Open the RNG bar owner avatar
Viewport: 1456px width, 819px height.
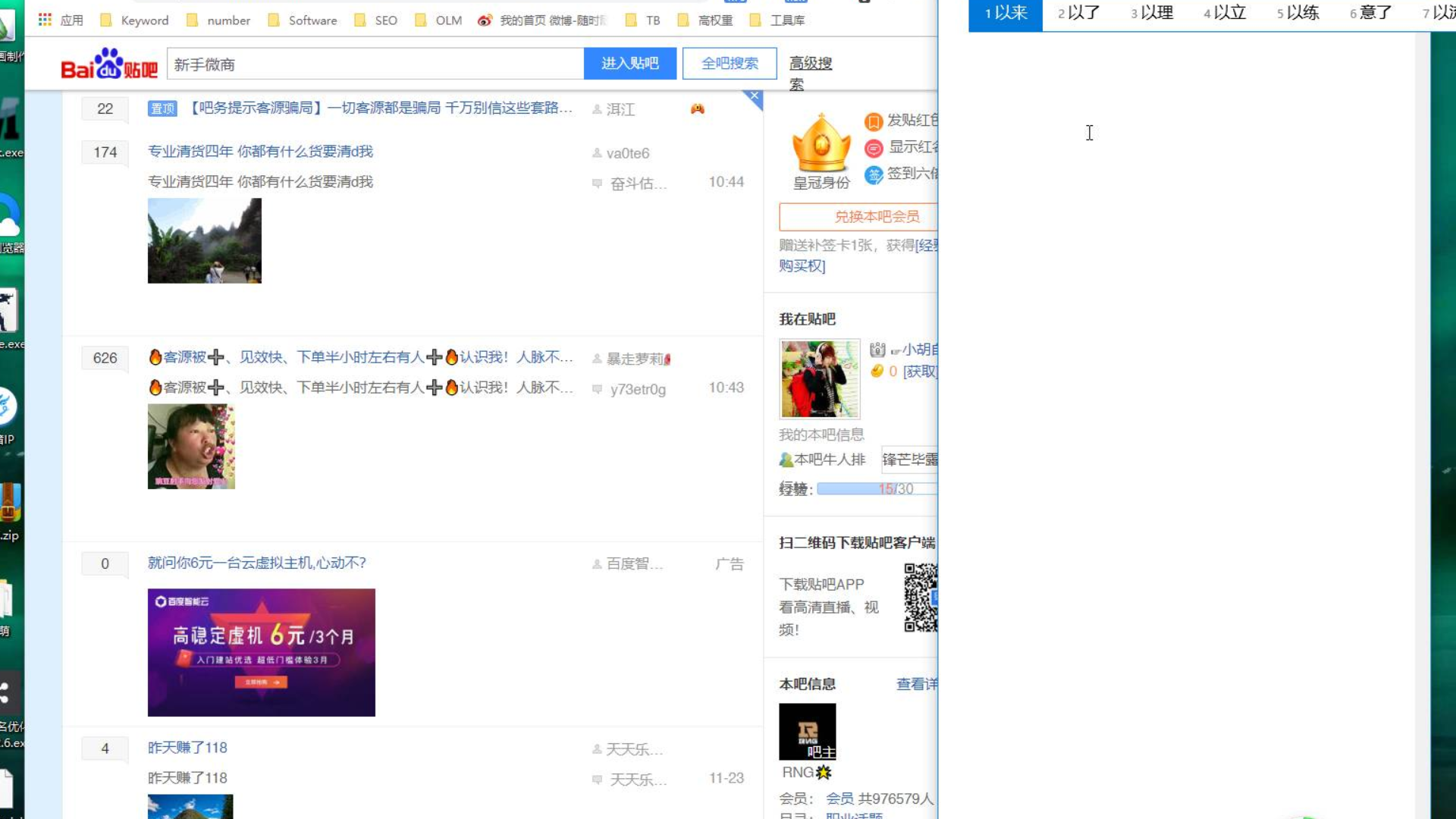click(x=808, y=732)
